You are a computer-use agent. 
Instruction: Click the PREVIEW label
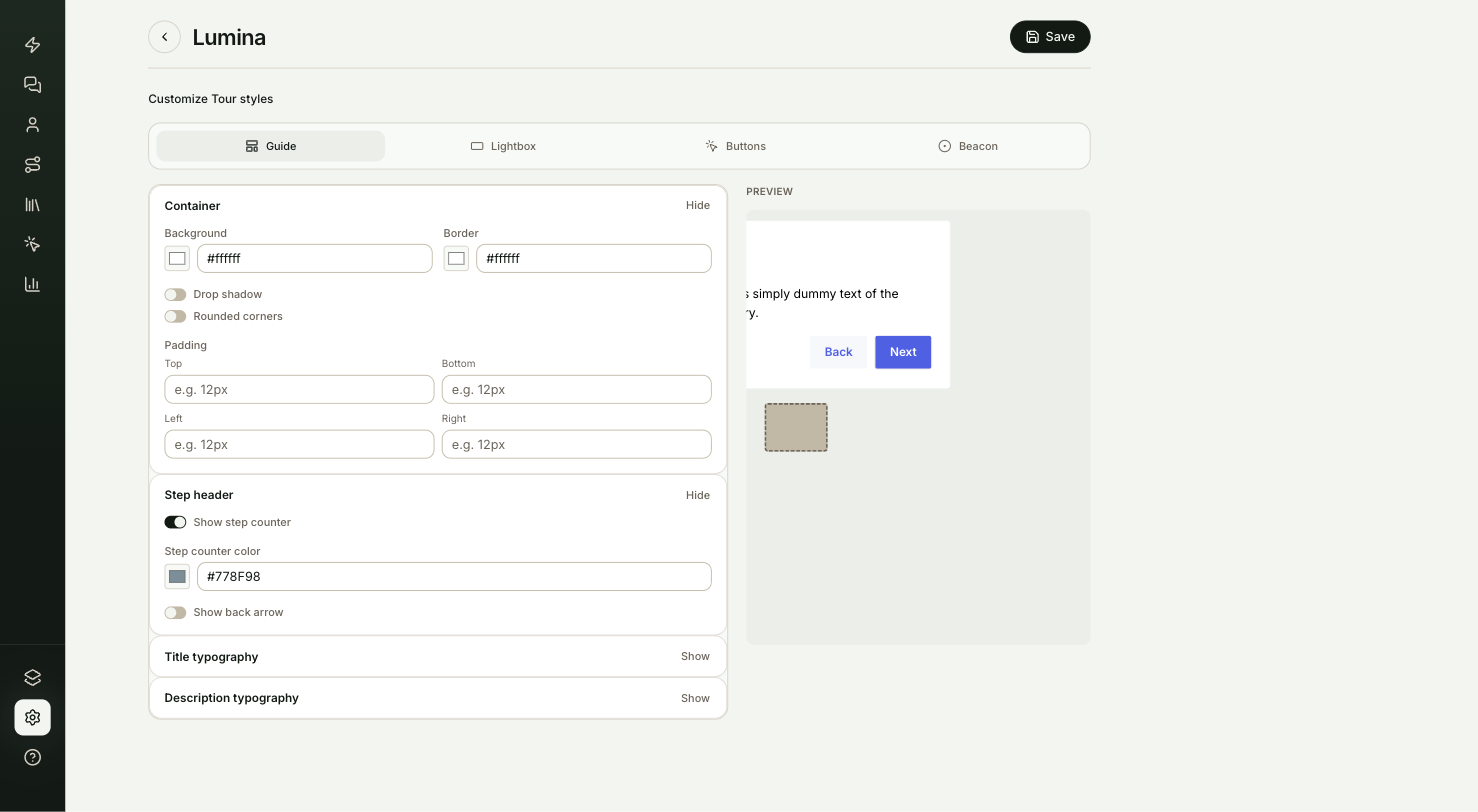click(769, 191)
